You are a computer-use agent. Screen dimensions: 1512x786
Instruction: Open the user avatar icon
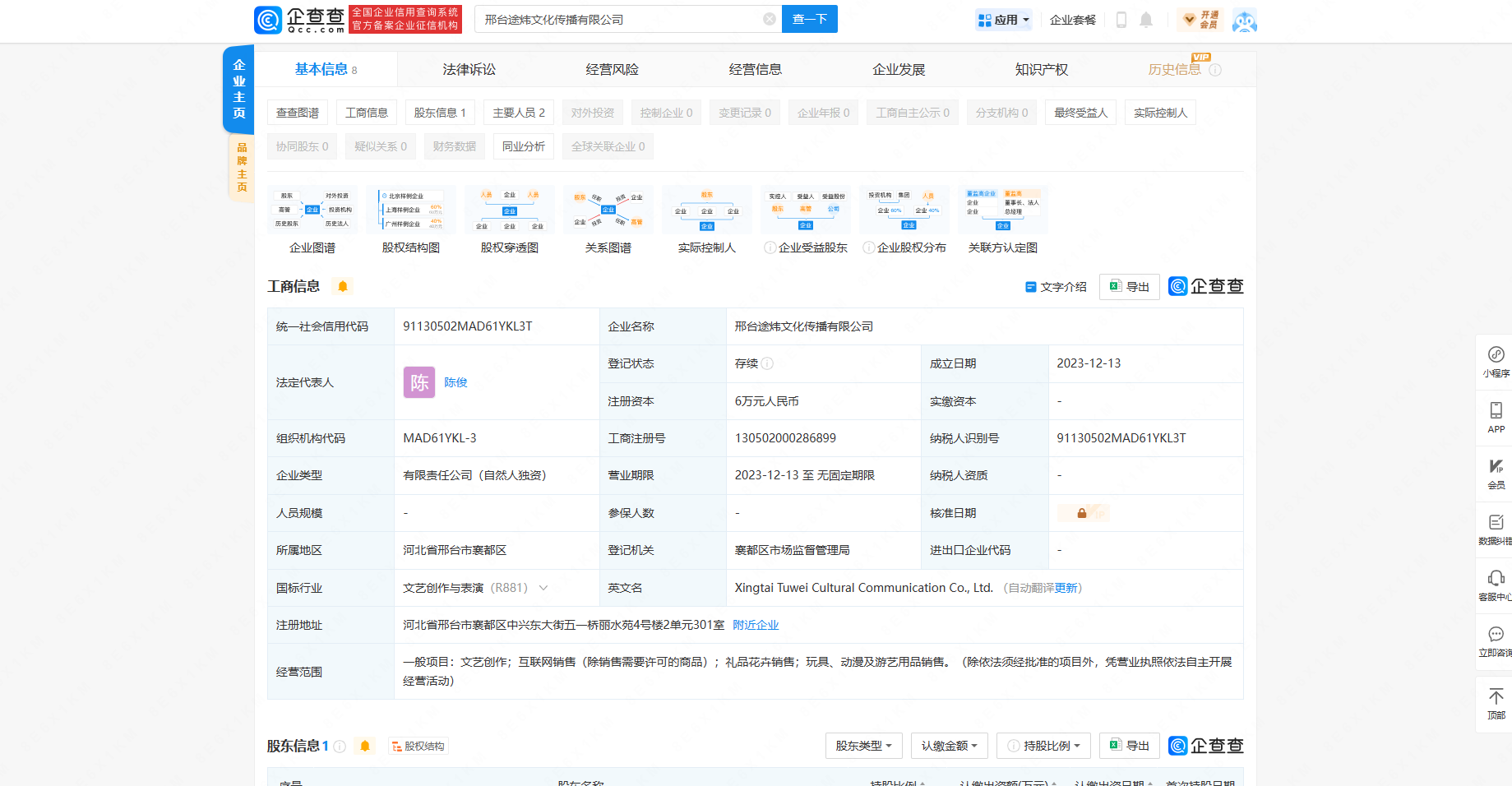pyautogui.click(x=1244, y=21)
